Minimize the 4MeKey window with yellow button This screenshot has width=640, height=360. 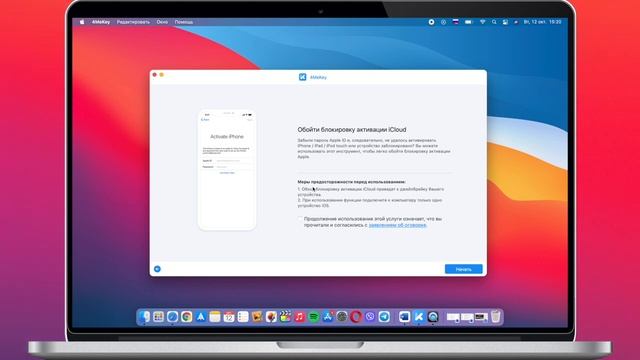pos(162,75)
